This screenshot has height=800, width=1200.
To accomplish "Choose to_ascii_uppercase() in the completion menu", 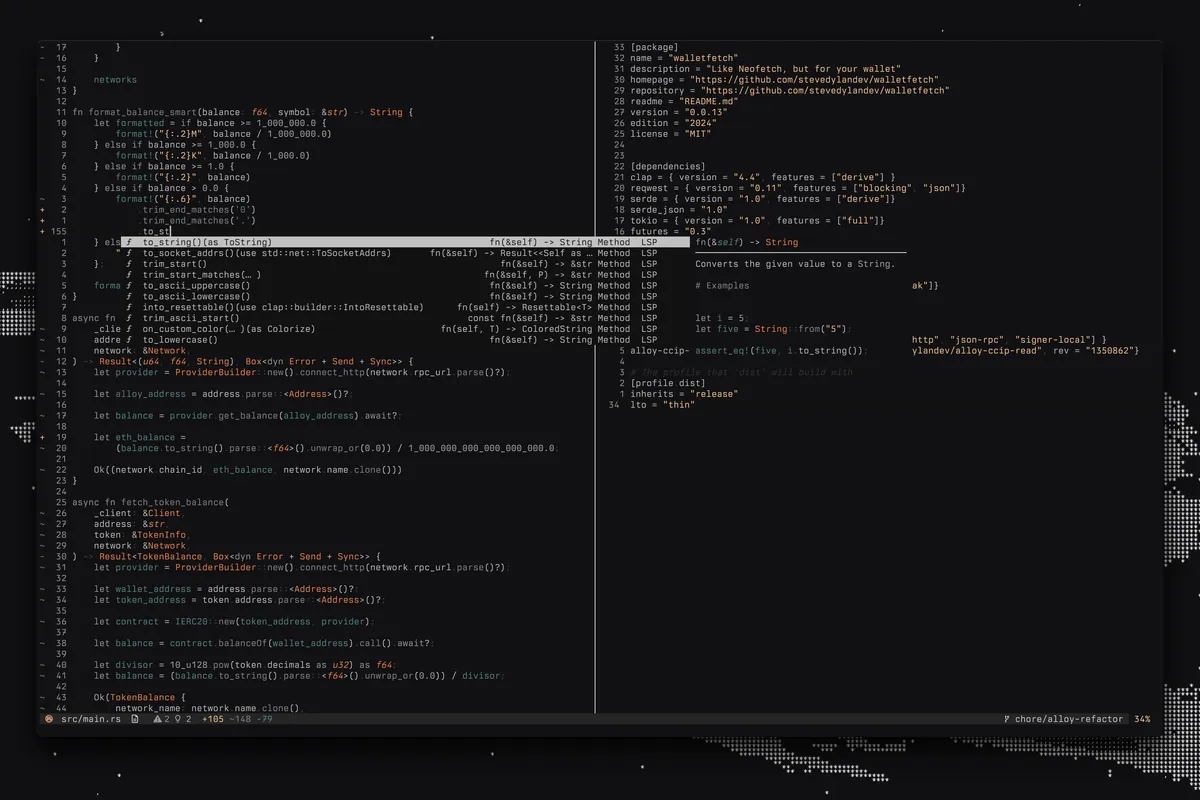I will pyautogui.click(x=405, y=286).
